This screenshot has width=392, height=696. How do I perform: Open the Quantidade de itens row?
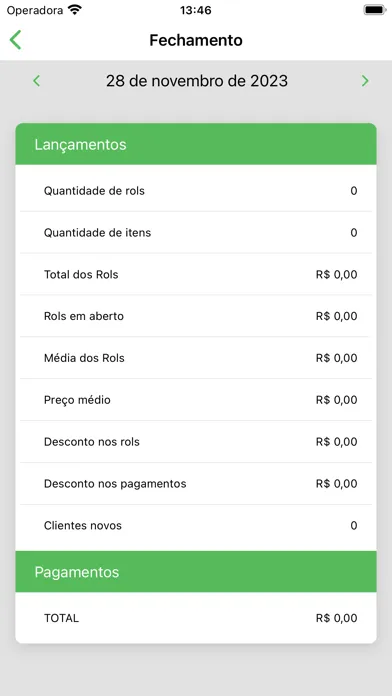click(x=196, y=233)
